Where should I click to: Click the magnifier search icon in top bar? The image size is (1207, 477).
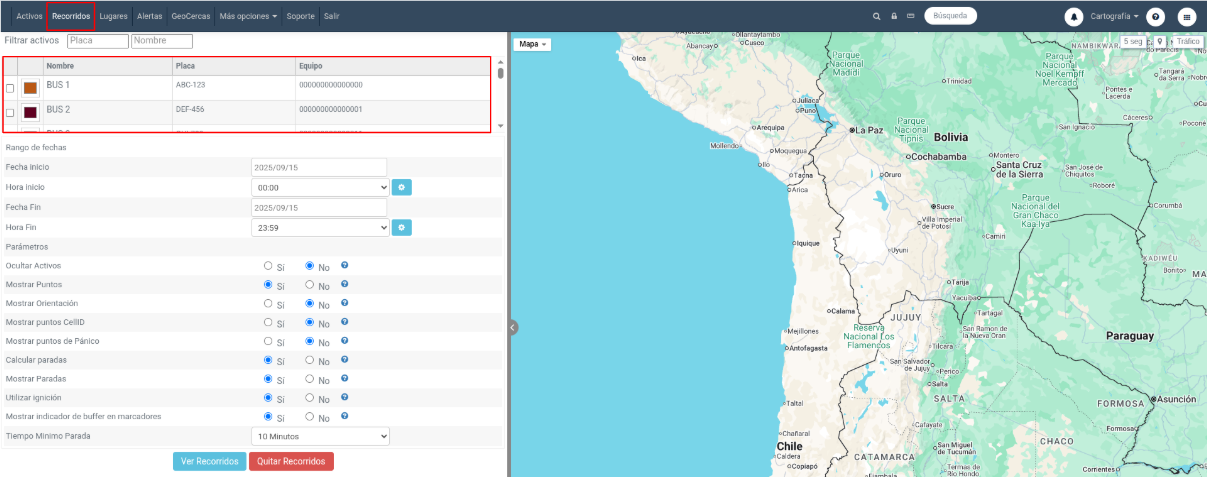point(877,16)
